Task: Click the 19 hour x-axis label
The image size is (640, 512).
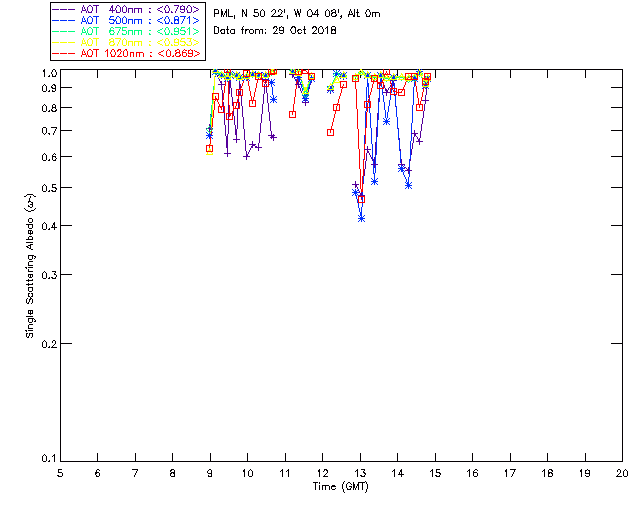Action: (585, 473)
